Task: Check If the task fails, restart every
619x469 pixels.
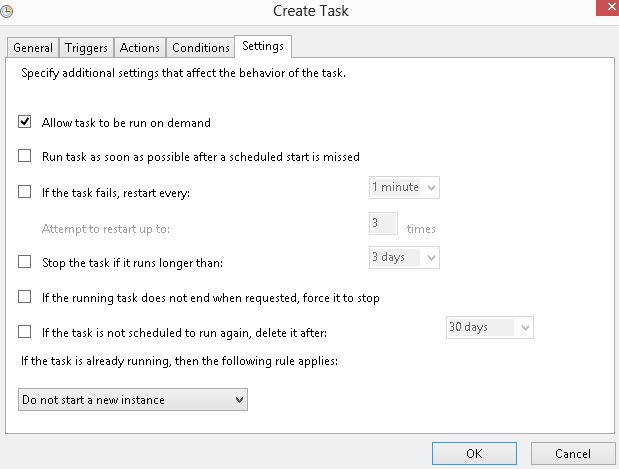Action: pos(25,192)
